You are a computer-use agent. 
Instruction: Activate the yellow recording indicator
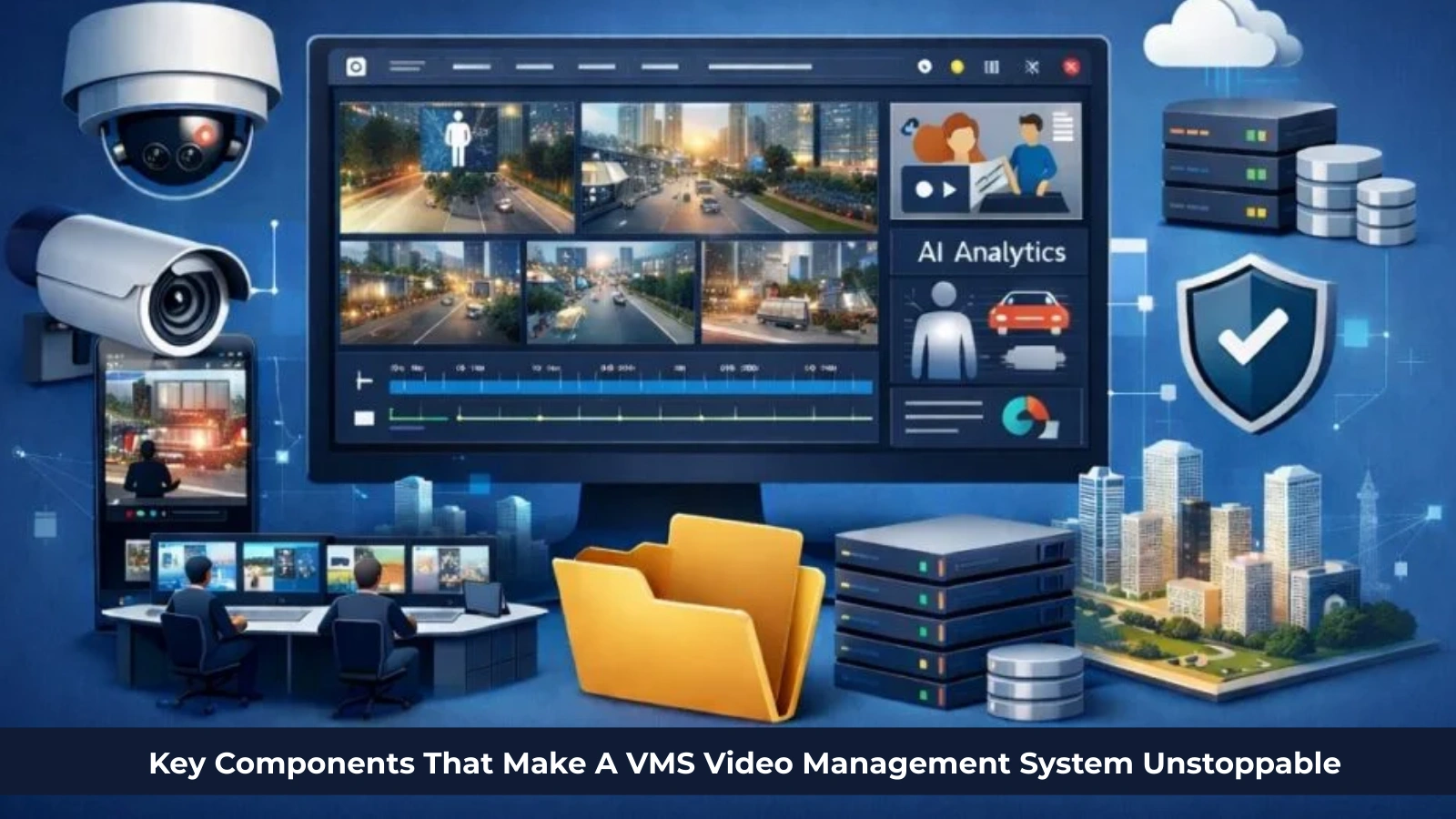pos(957,66)
